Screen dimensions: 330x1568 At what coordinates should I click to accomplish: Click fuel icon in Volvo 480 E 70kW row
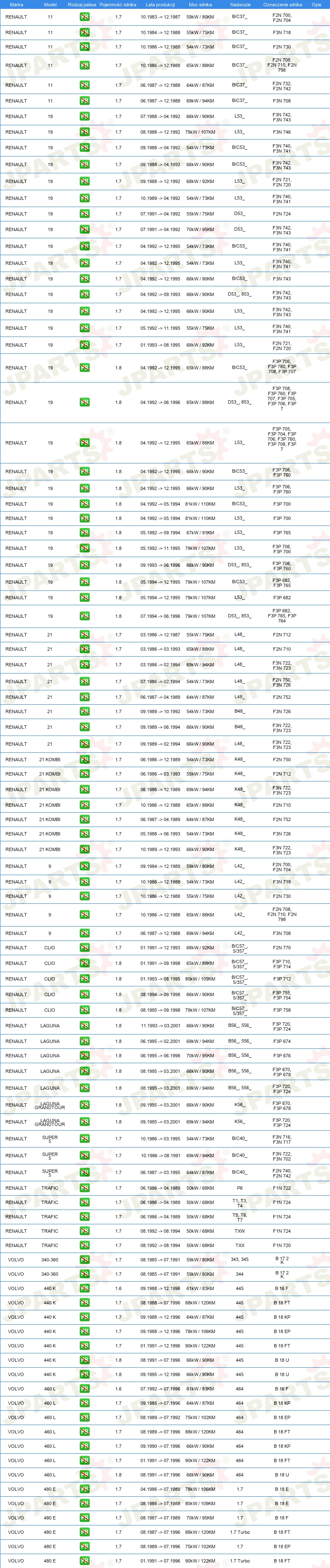[x=85, y=1518]
